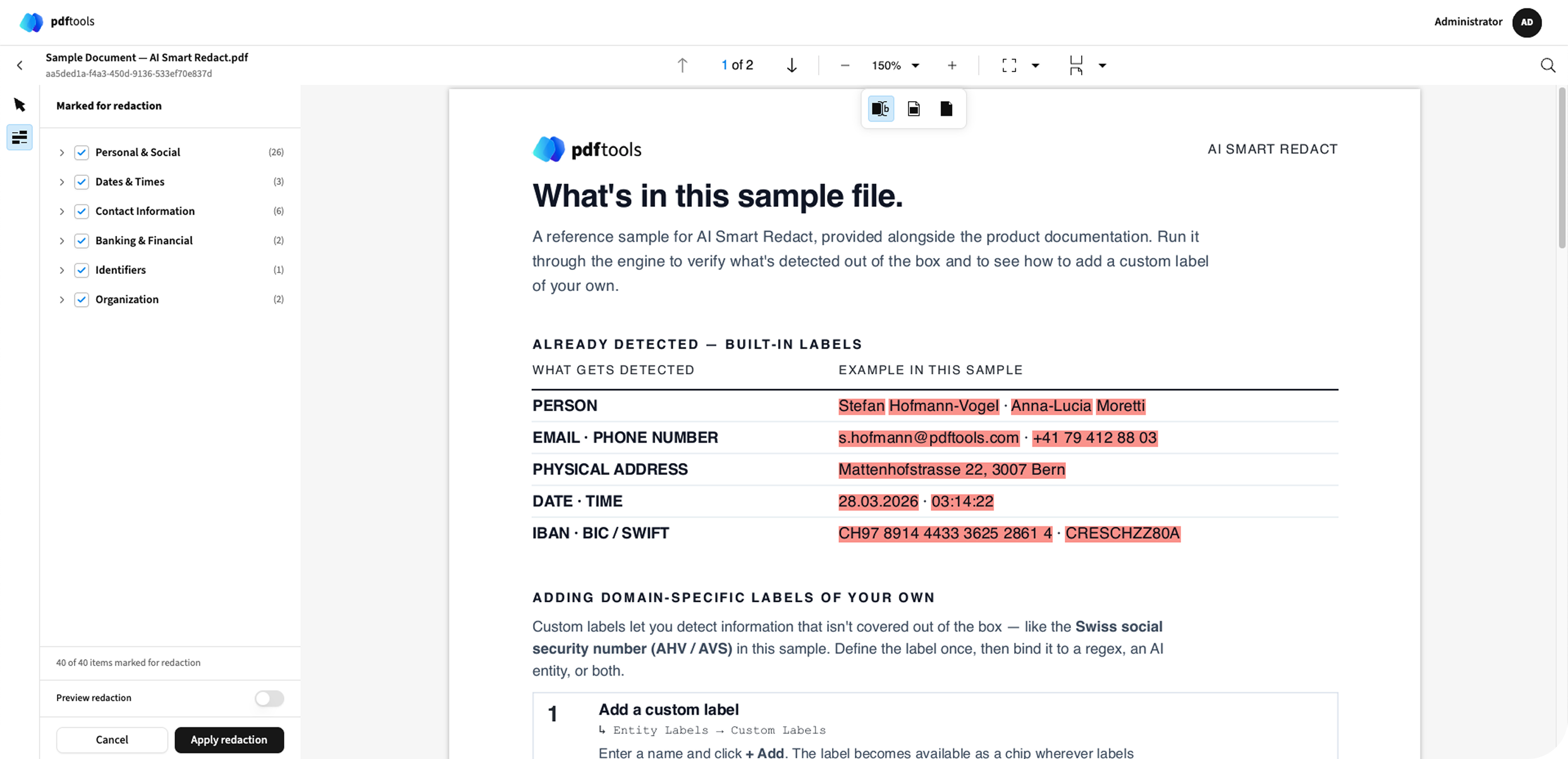Click the '40 of 40 items marked for redaction' status
The width and height of the screenshot is (1568, 759).
(x=128, y=663)
